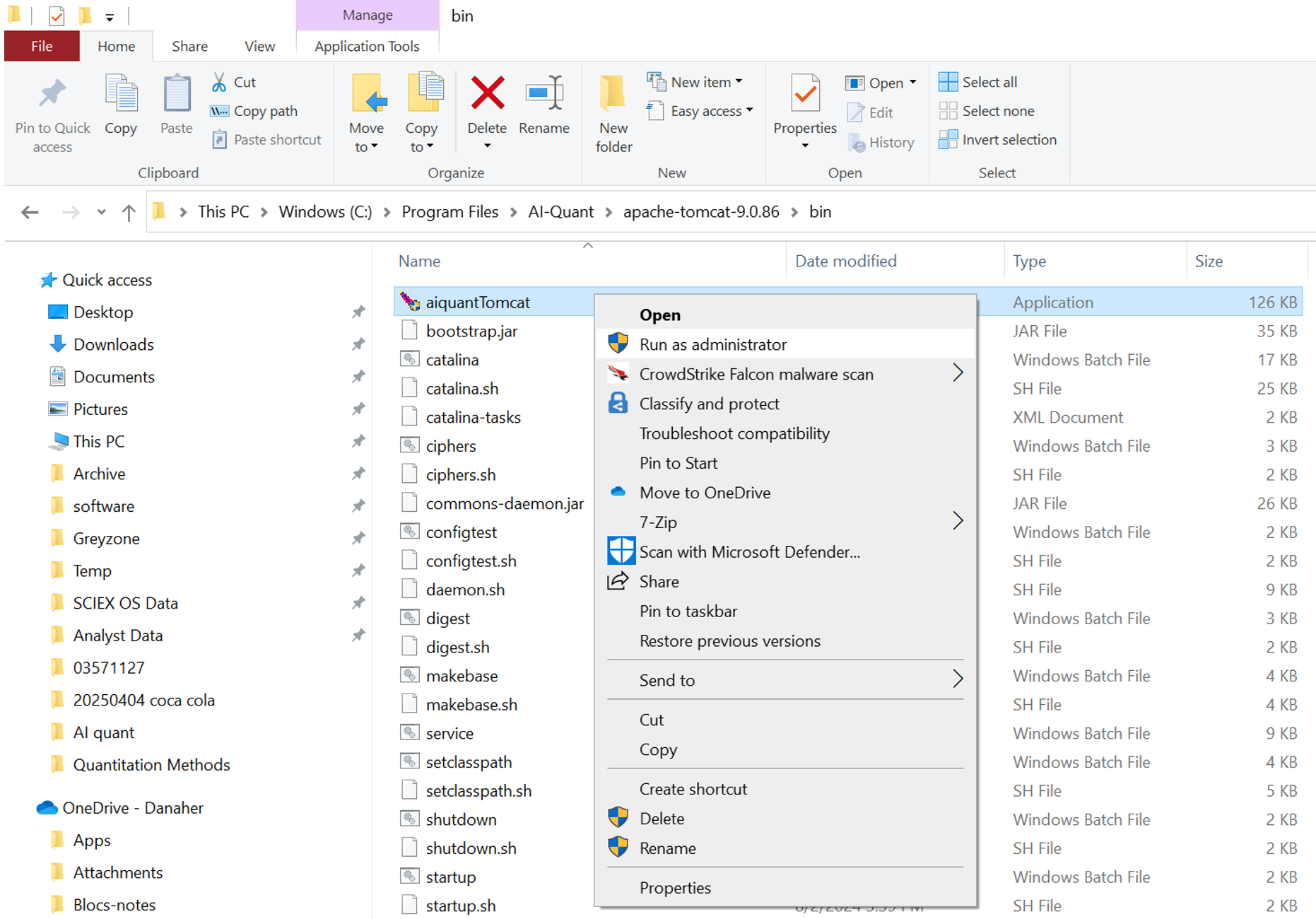Click AI-Quant in the address breadcrumb
Screen dimensions: 1316x919
coord(560,212)
